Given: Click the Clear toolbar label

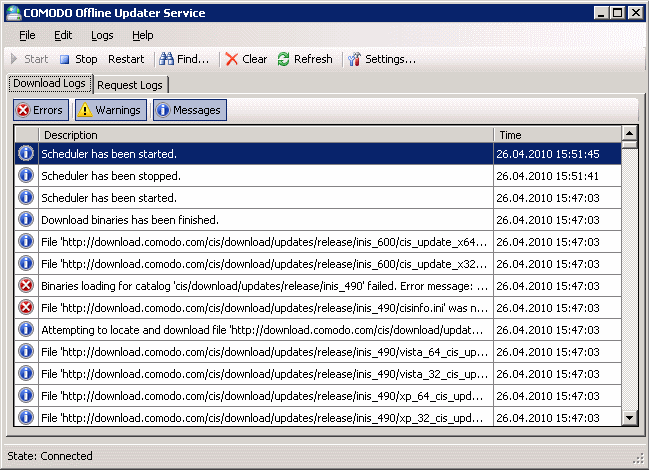Looking at the screenshot, I should coord(255,59).
